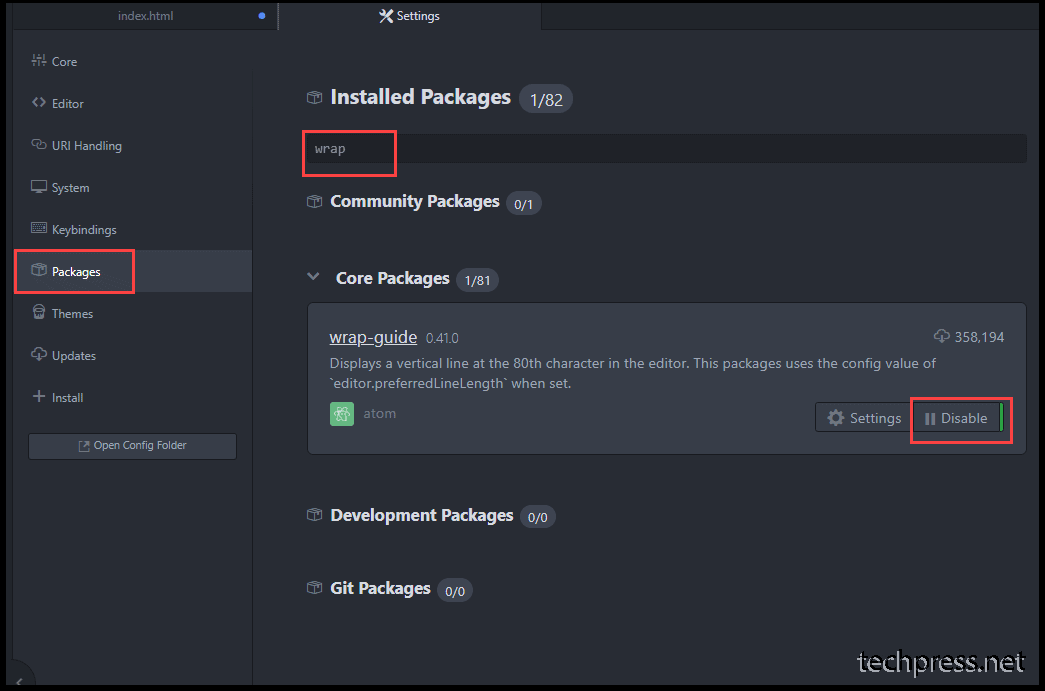The image size is (1045, 691).
Task: Open the atom author link
Action: (x=379, y=414)
